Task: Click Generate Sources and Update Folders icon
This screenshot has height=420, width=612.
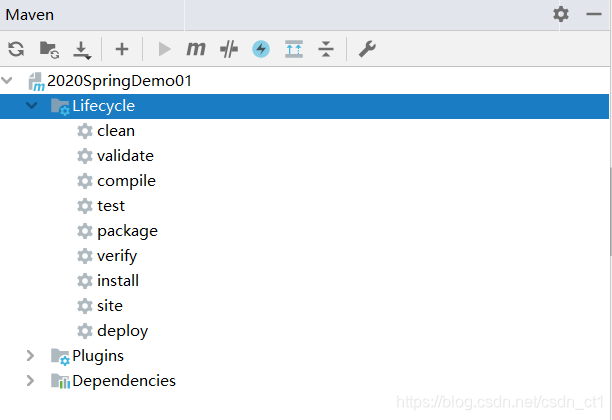Action: pyautogui.click(x=49, y=50)
